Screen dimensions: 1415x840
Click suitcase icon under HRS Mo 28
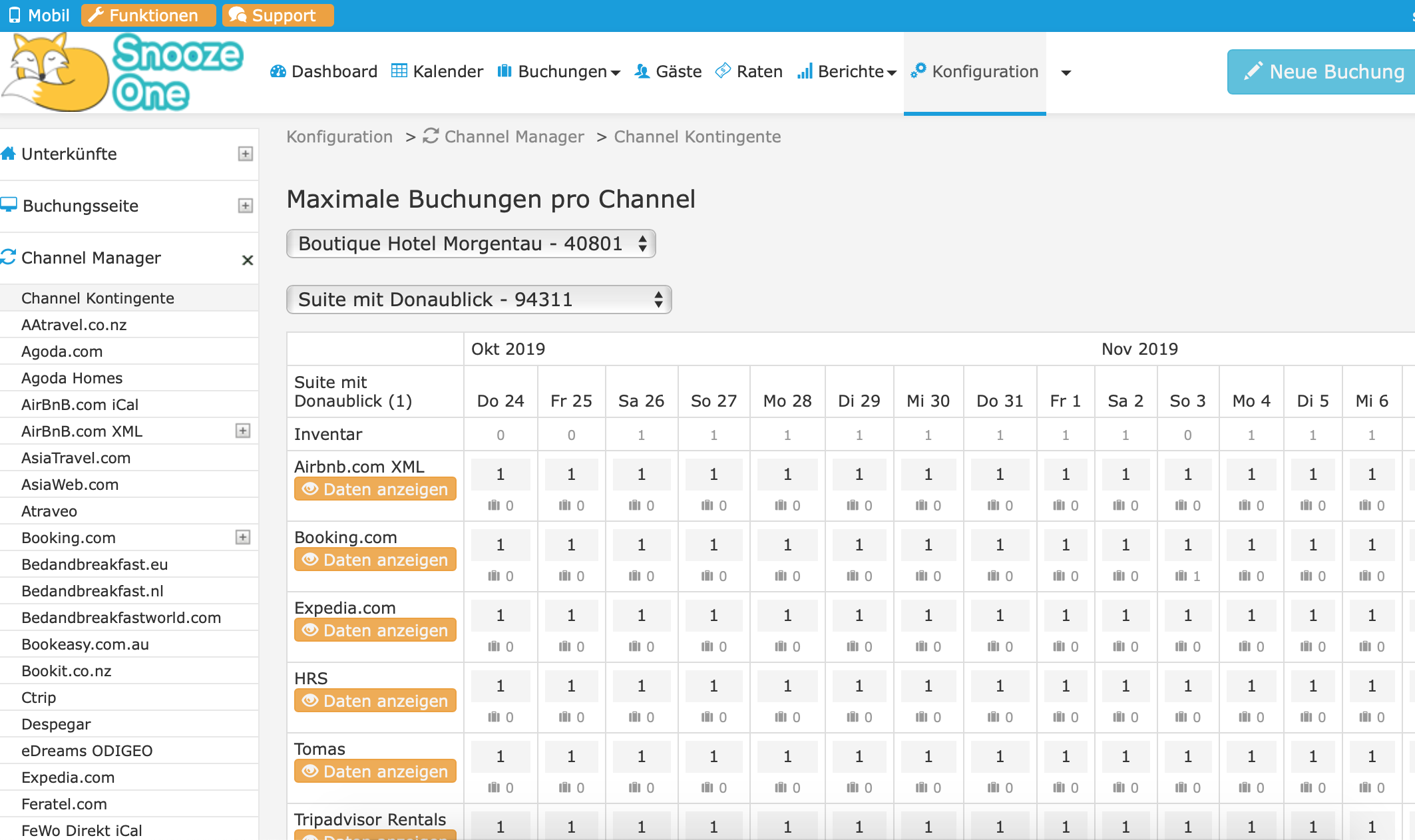(781, 717)
